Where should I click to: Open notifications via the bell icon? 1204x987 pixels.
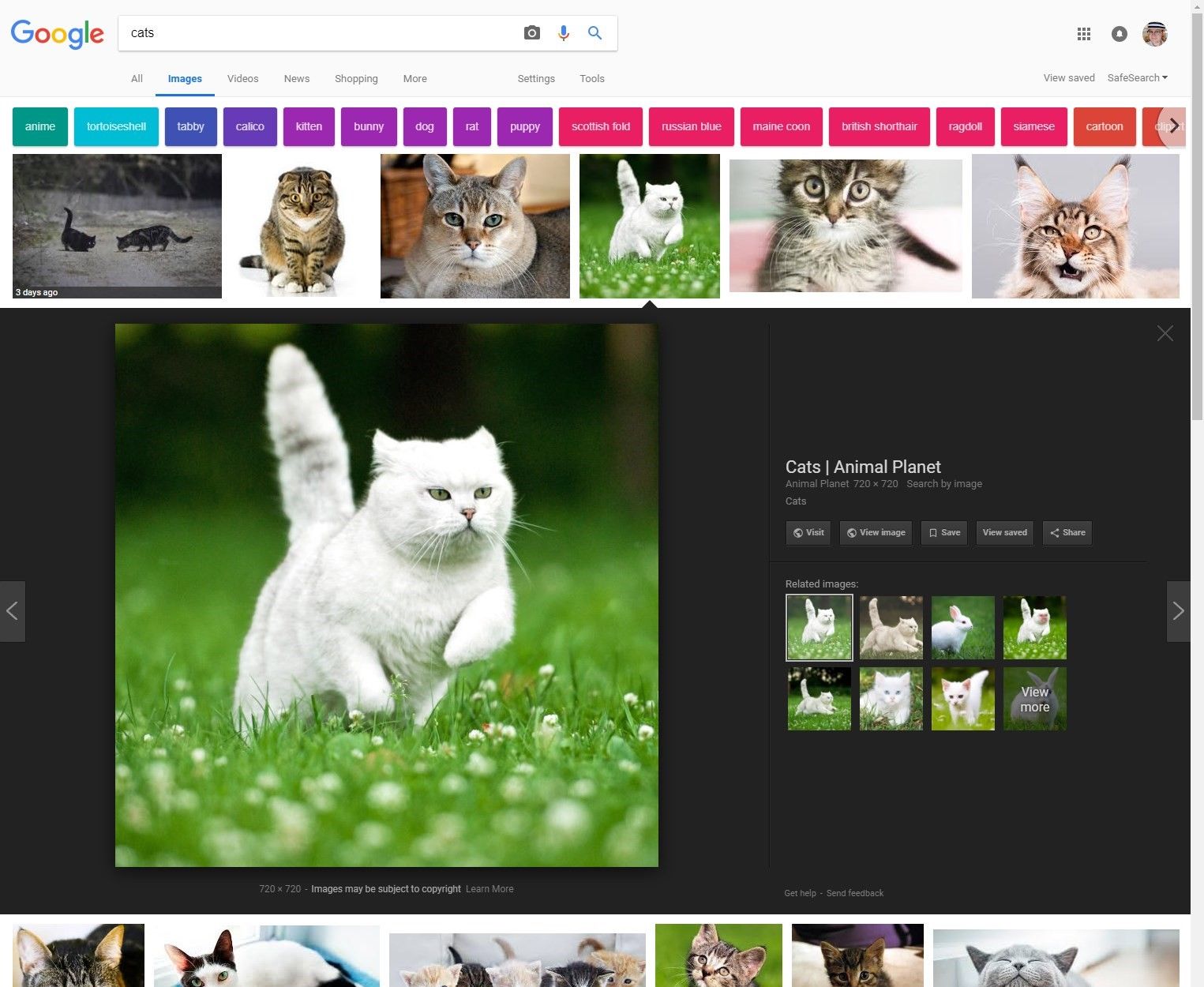tap(1119, 34)
